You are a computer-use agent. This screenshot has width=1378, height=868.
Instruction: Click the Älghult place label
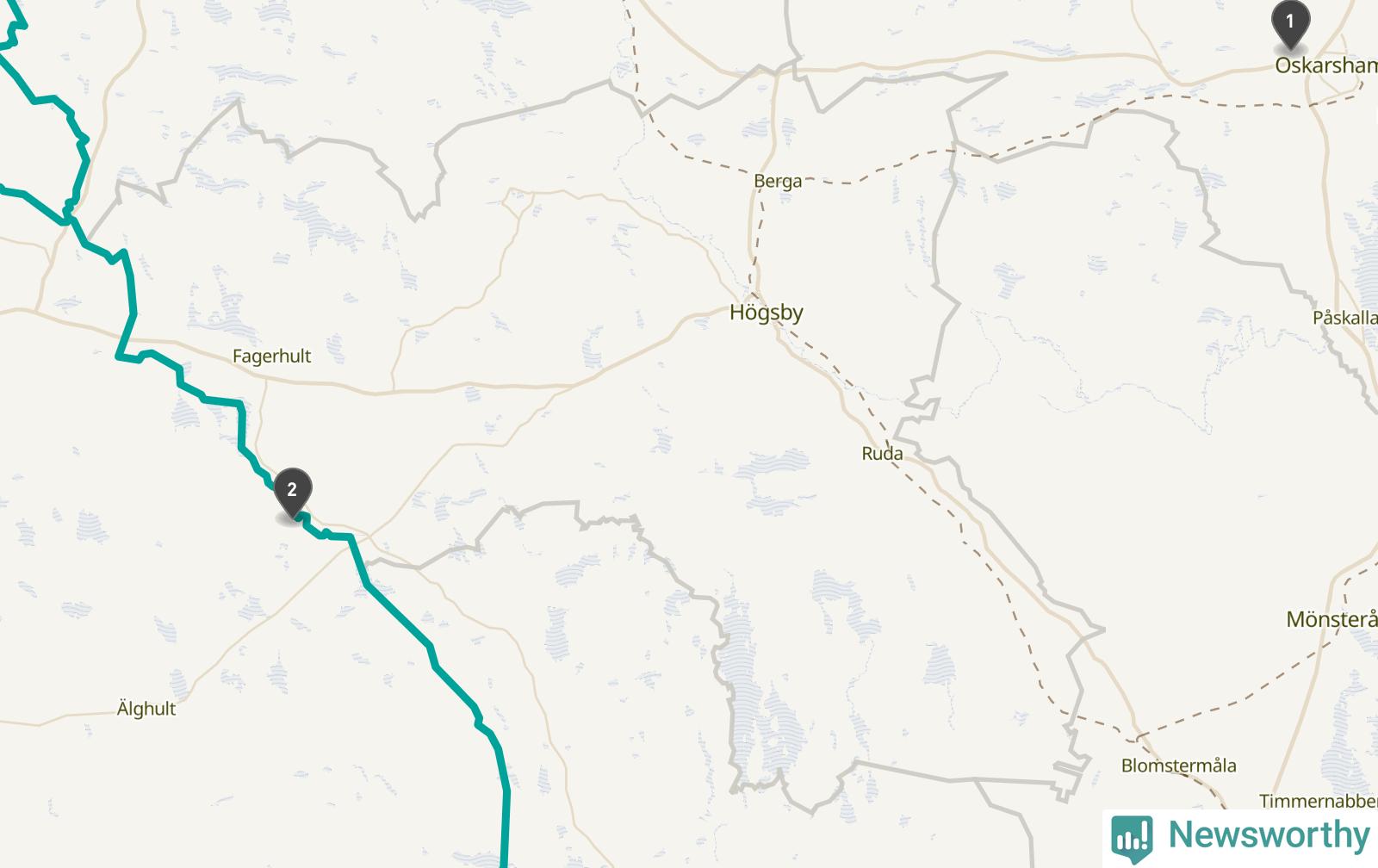coord(146,709)
